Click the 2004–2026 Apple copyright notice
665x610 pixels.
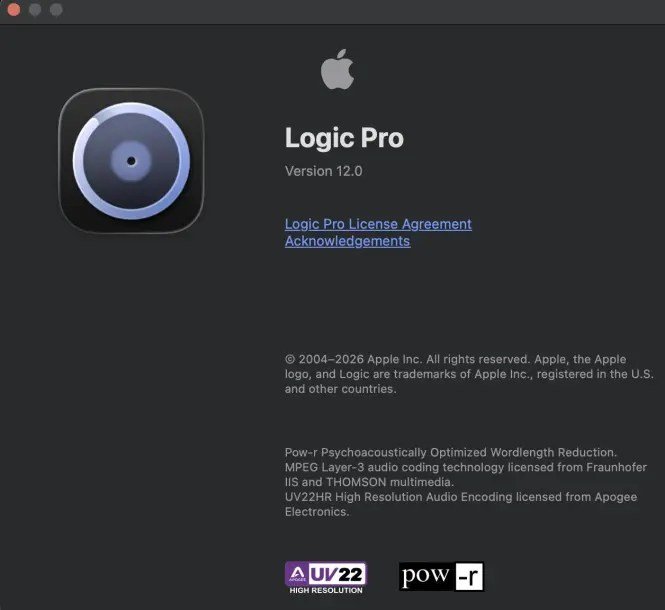pos(469,374)
